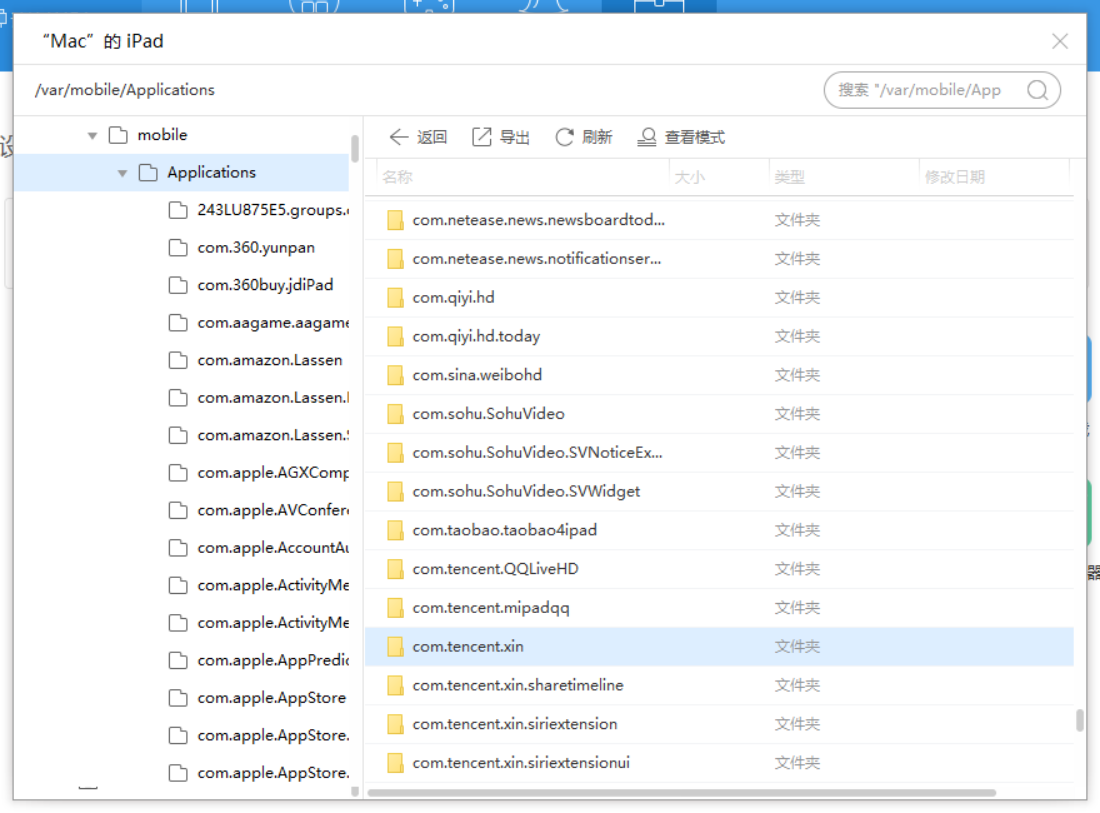Collapse the mobile folder tree node
The image size is (1100, 813).
click(x=92, y=135)
